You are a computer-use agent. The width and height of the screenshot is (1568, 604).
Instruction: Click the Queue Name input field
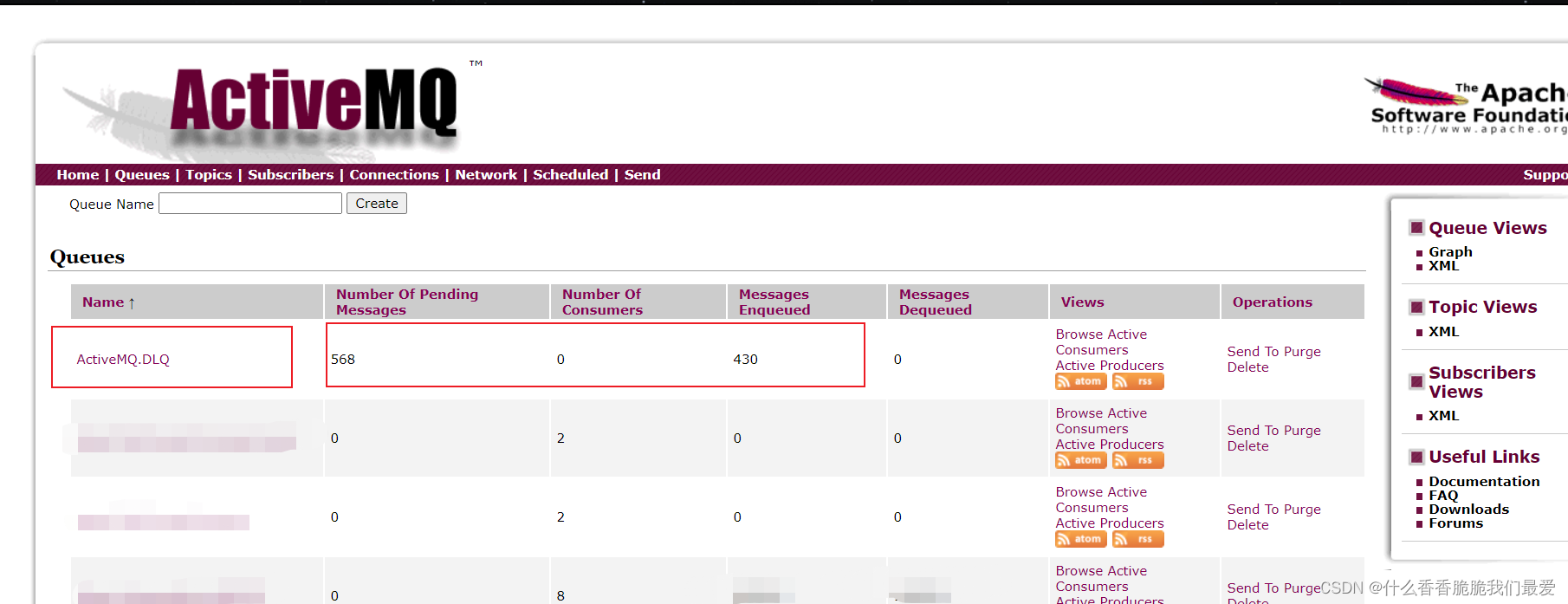click(x=250, y=204)
